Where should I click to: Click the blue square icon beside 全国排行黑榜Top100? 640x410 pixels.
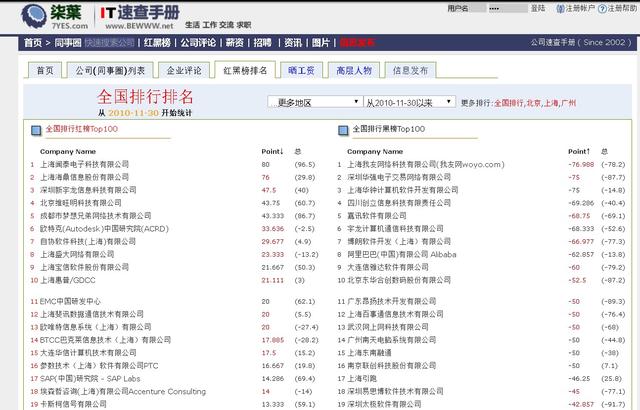click(343, 131)
